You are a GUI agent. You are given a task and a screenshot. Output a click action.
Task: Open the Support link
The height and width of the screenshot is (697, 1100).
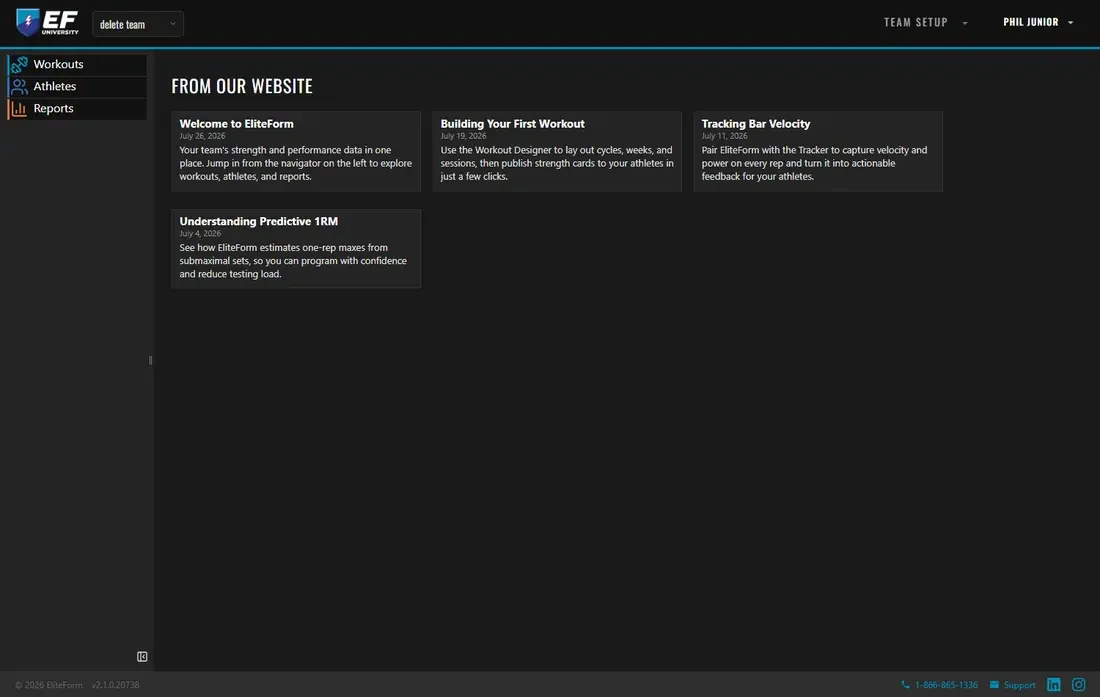tap(1019, 685)
